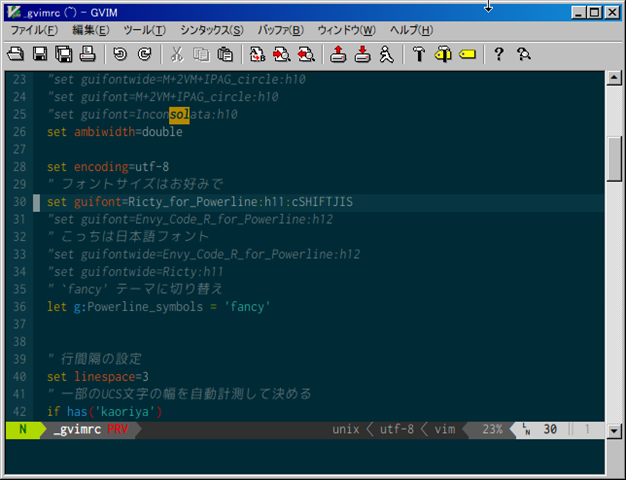Cut selection with the scissors icon
Viewport: 626px width, 480px height.
point(177,54)
